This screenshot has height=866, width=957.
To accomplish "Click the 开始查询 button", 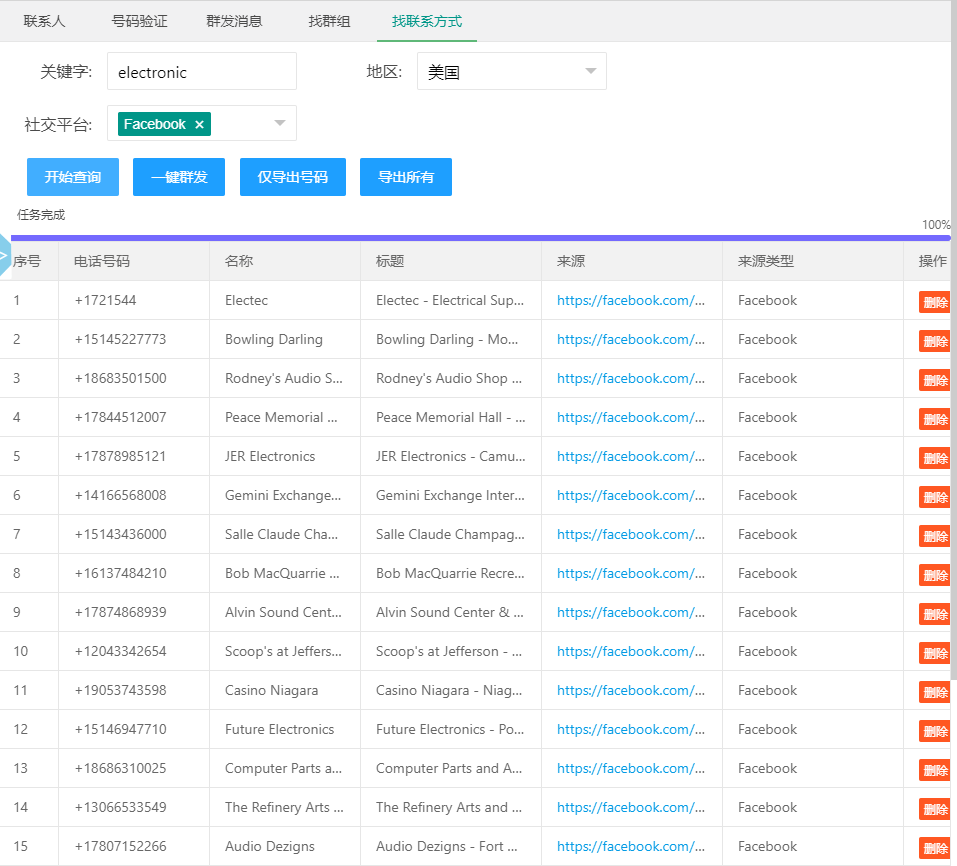I will tap(73, 177).
